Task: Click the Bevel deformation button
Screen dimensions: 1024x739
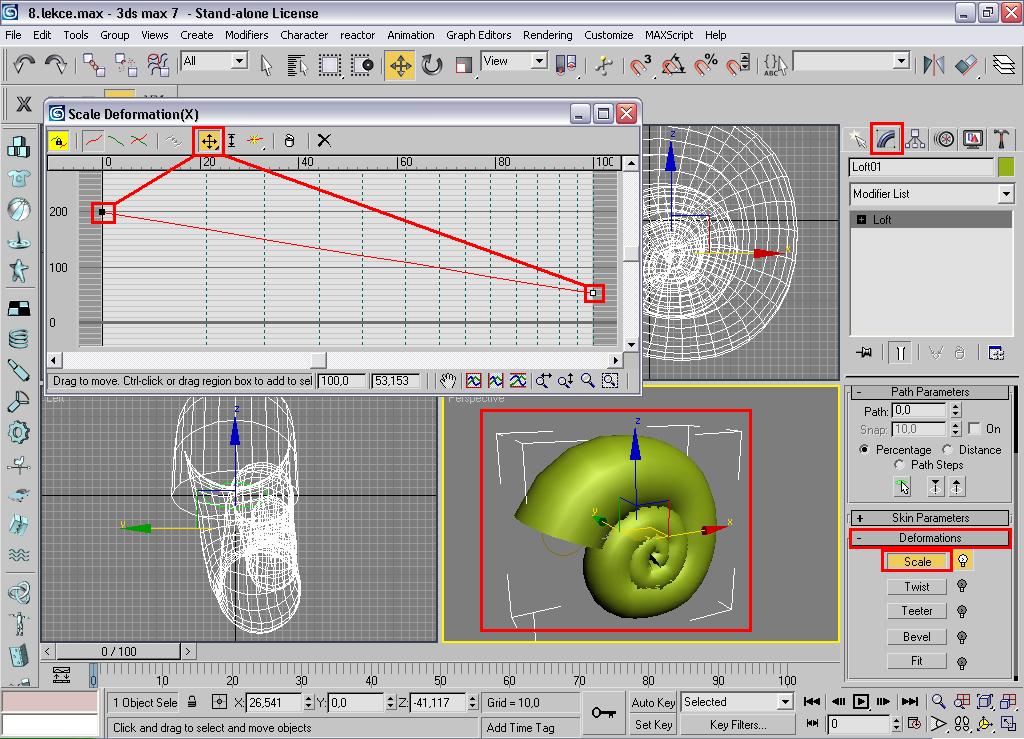Action: pos(917,637)
